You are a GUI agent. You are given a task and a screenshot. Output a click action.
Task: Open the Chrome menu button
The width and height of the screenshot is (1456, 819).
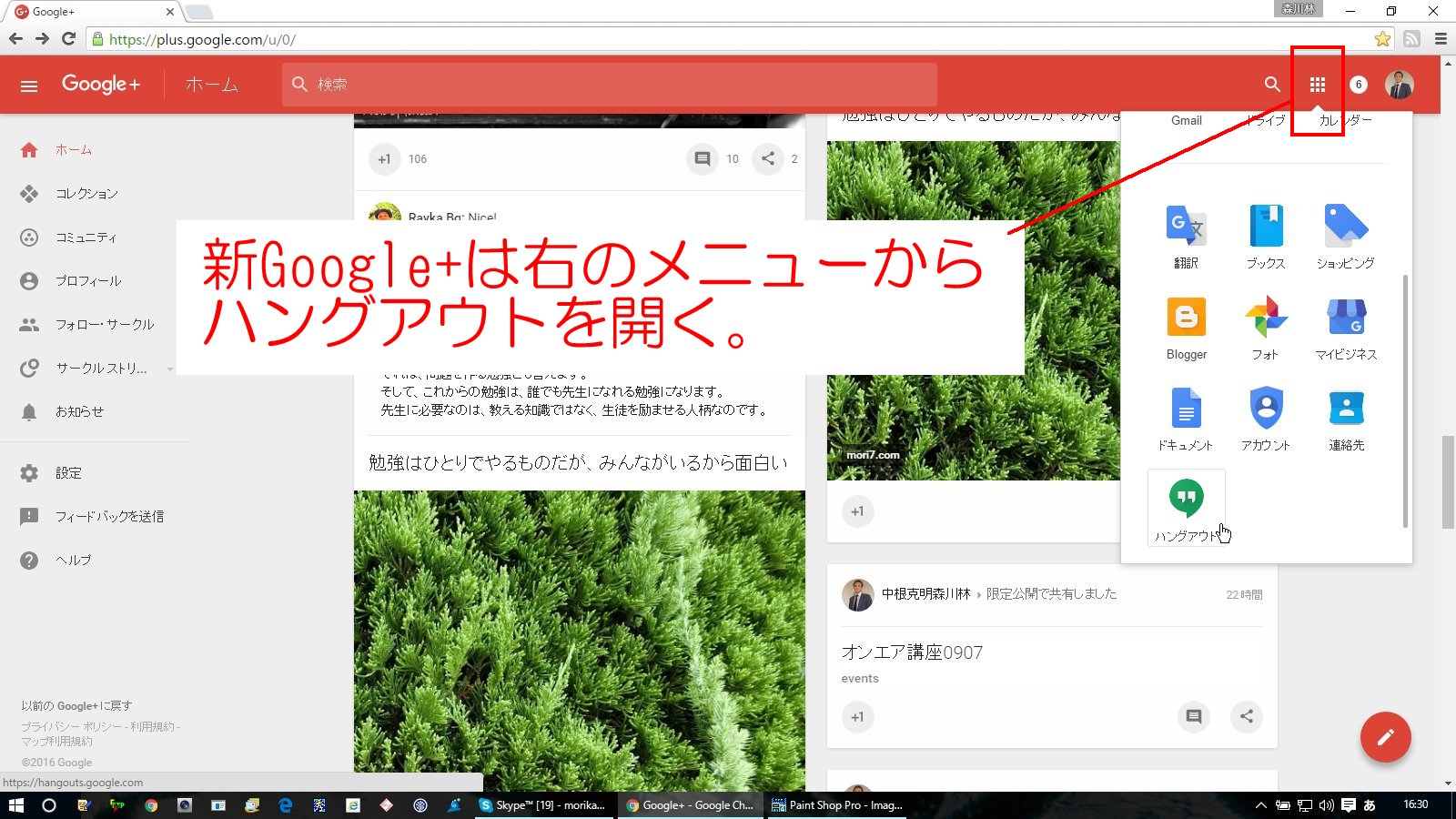click(1441, 39)
